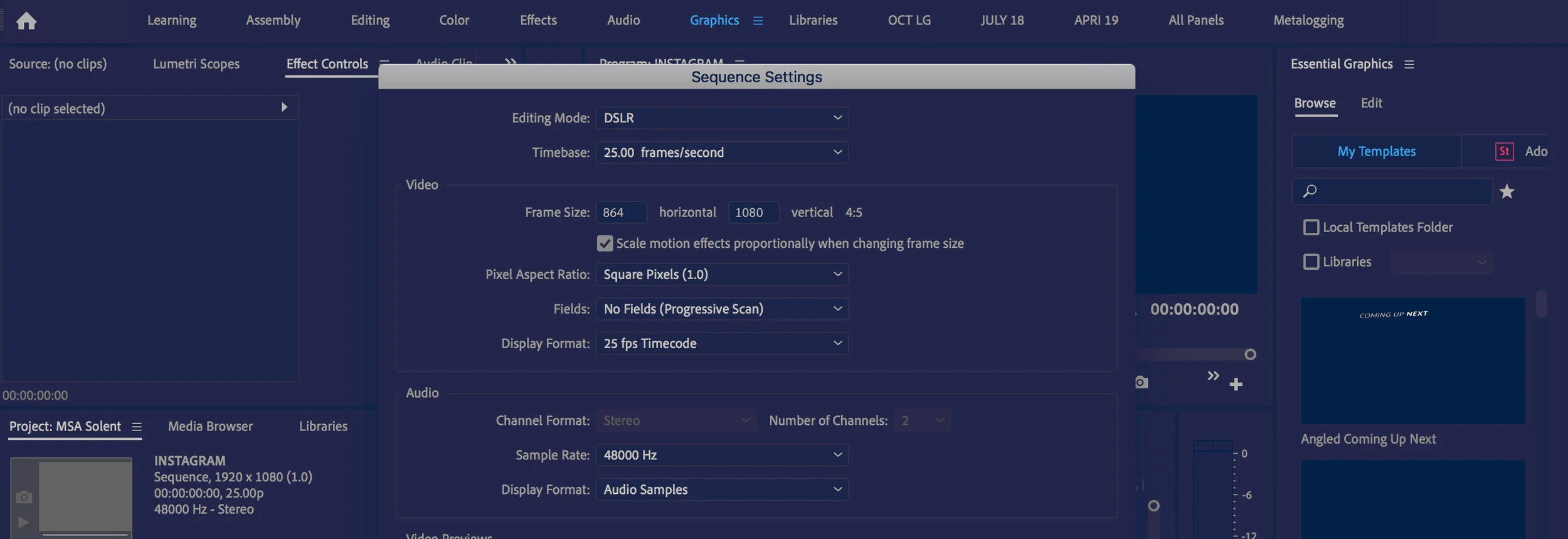This screenshot has height=539, width=1568.
Task: Open the Sample Rate 48000 Hz dropdown
Action: (x=722, y=455)
